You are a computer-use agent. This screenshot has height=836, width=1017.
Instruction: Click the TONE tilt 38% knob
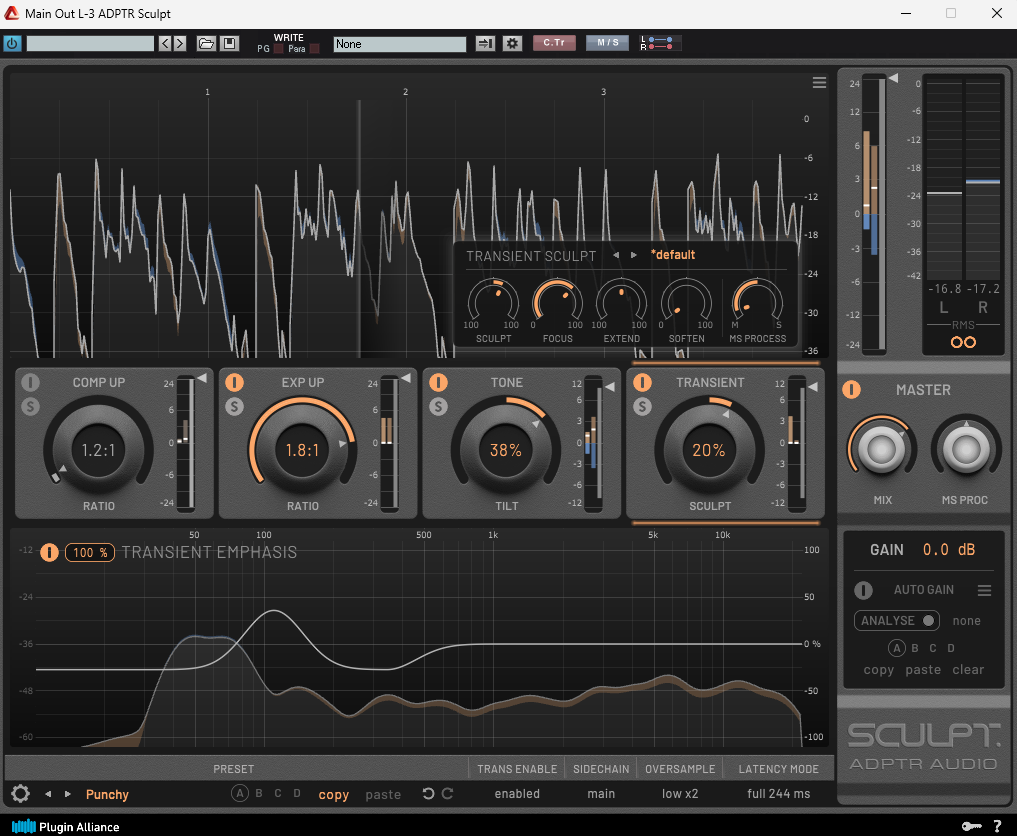(506, 449)
